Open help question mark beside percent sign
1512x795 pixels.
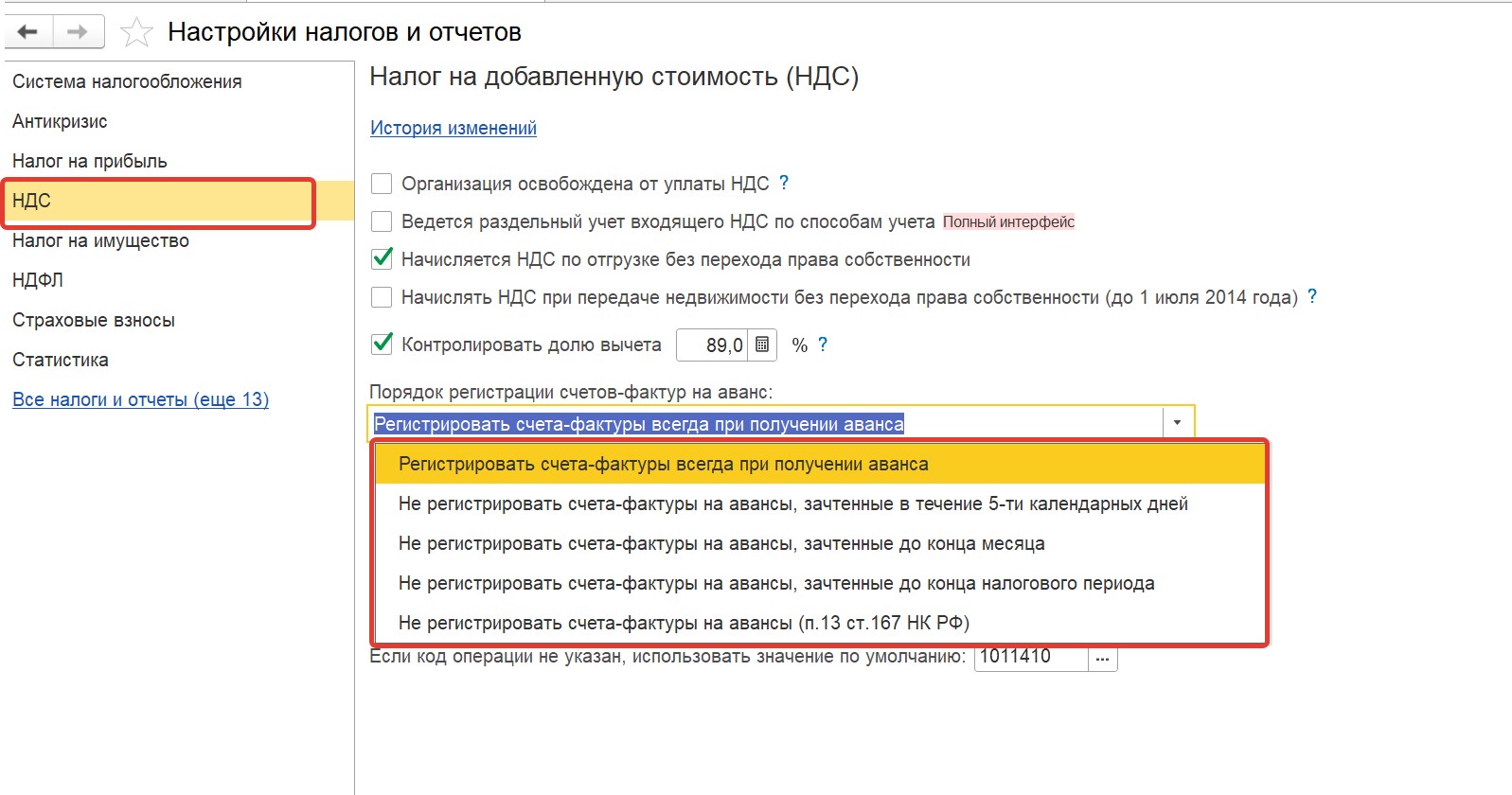[823, 344]
